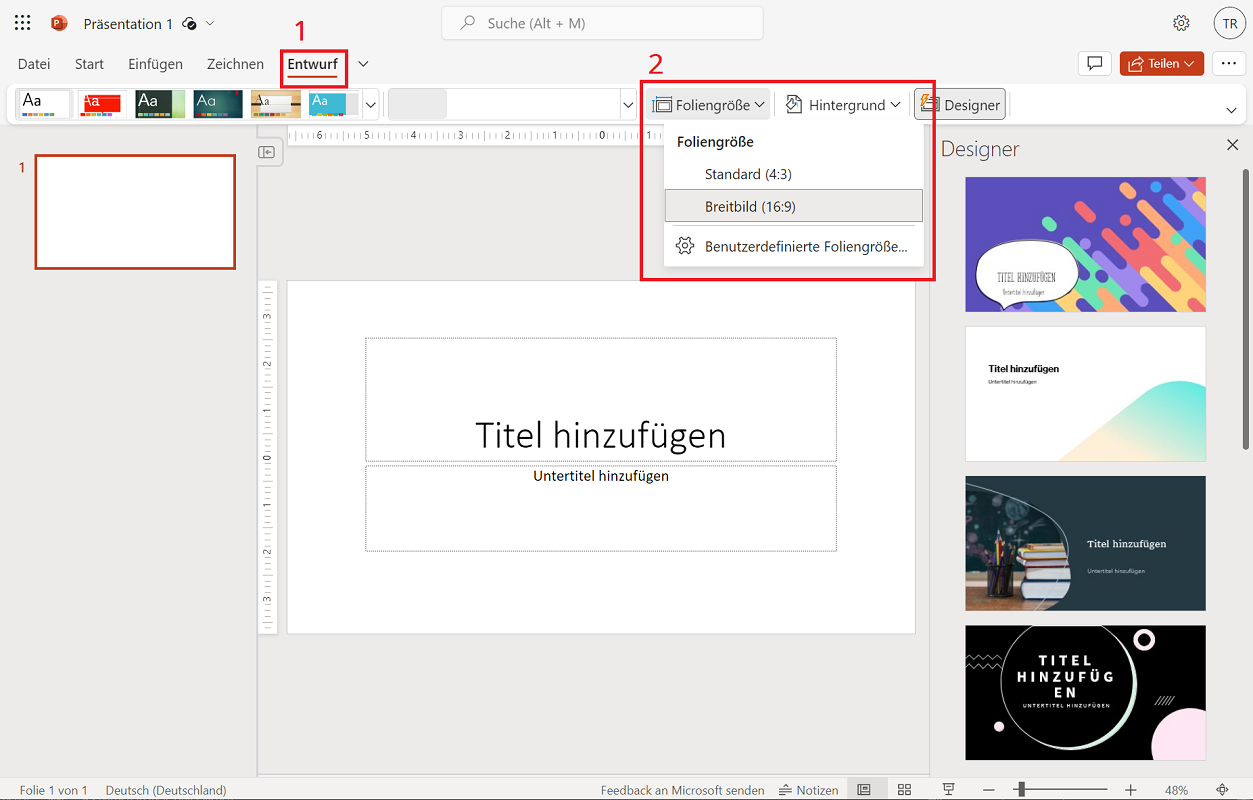1253x800 pixels.
Task: Apply the red theme thumbnail
Action: tap(102, 104)
